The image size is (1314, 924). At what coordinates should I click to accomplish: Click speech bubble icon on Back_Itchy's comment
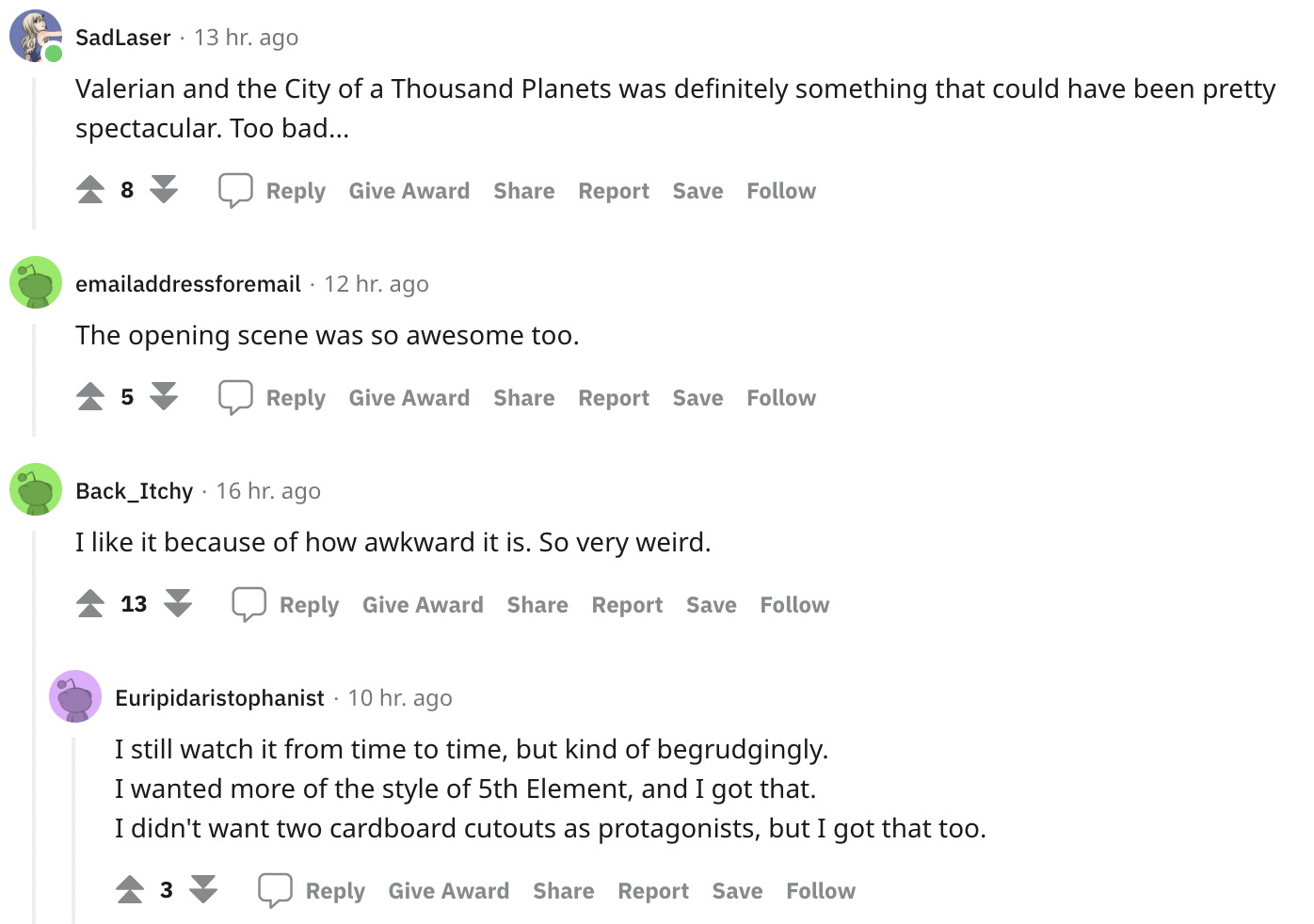point(249,604)
